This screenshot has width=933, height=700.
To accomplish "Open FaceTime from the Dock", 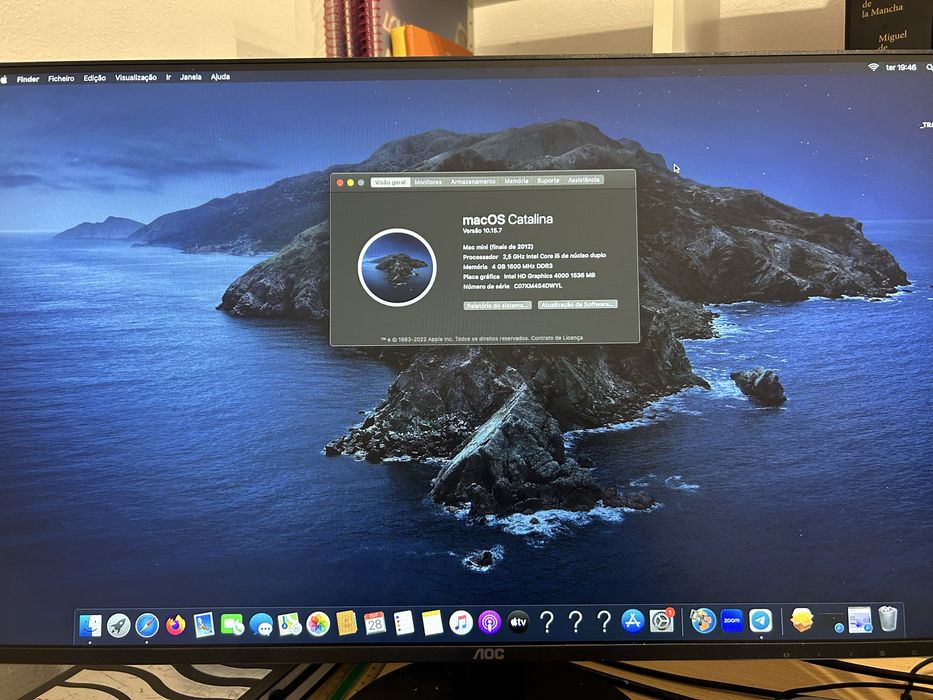I will click(232, 624).
